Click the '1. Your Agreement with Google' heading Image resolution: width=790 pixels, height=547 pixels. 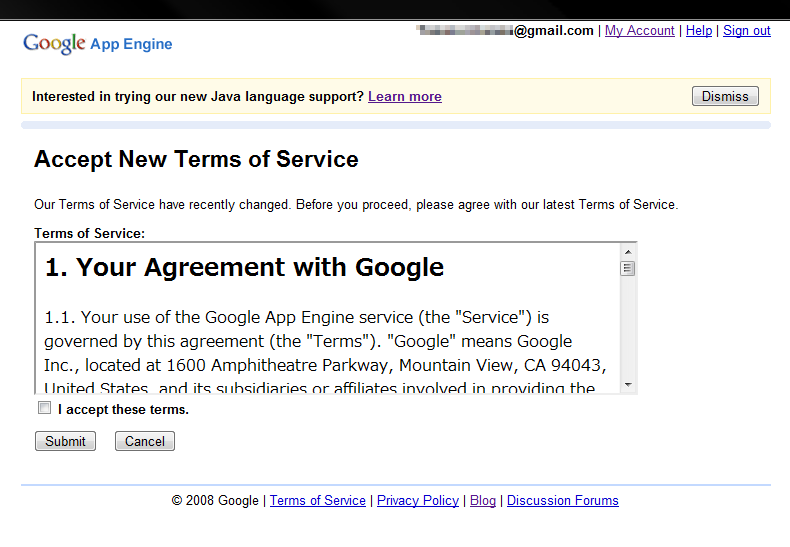click(x=244, y=267)
